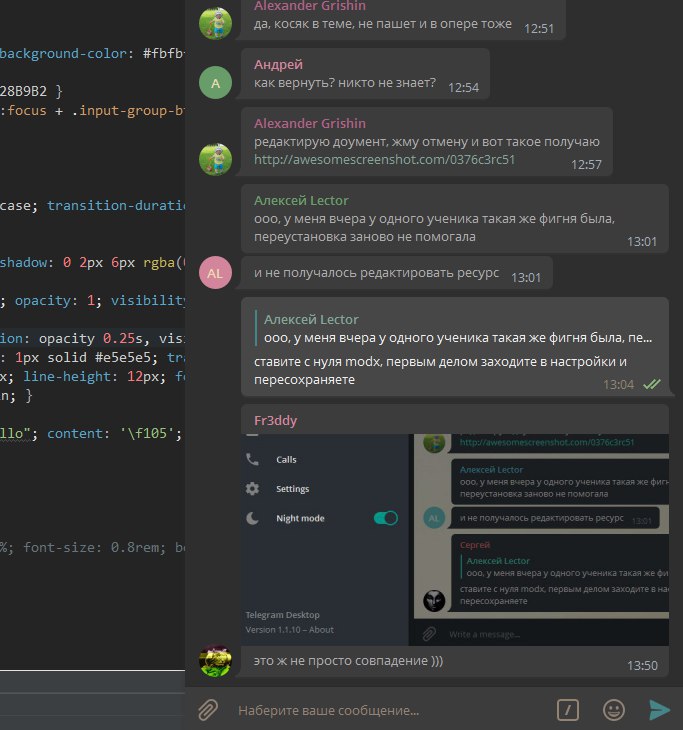Open Alexander Grishin's avatar next to the 12:57 message

tap(216, 159)
